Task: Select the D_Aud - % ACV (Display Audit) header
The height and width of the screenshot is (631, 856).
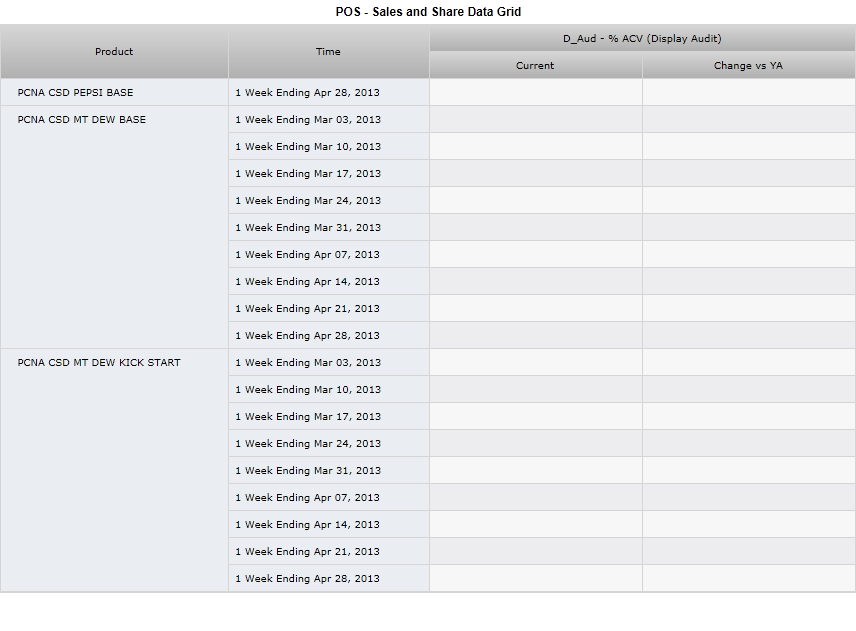Action: [x=642, y=38]
